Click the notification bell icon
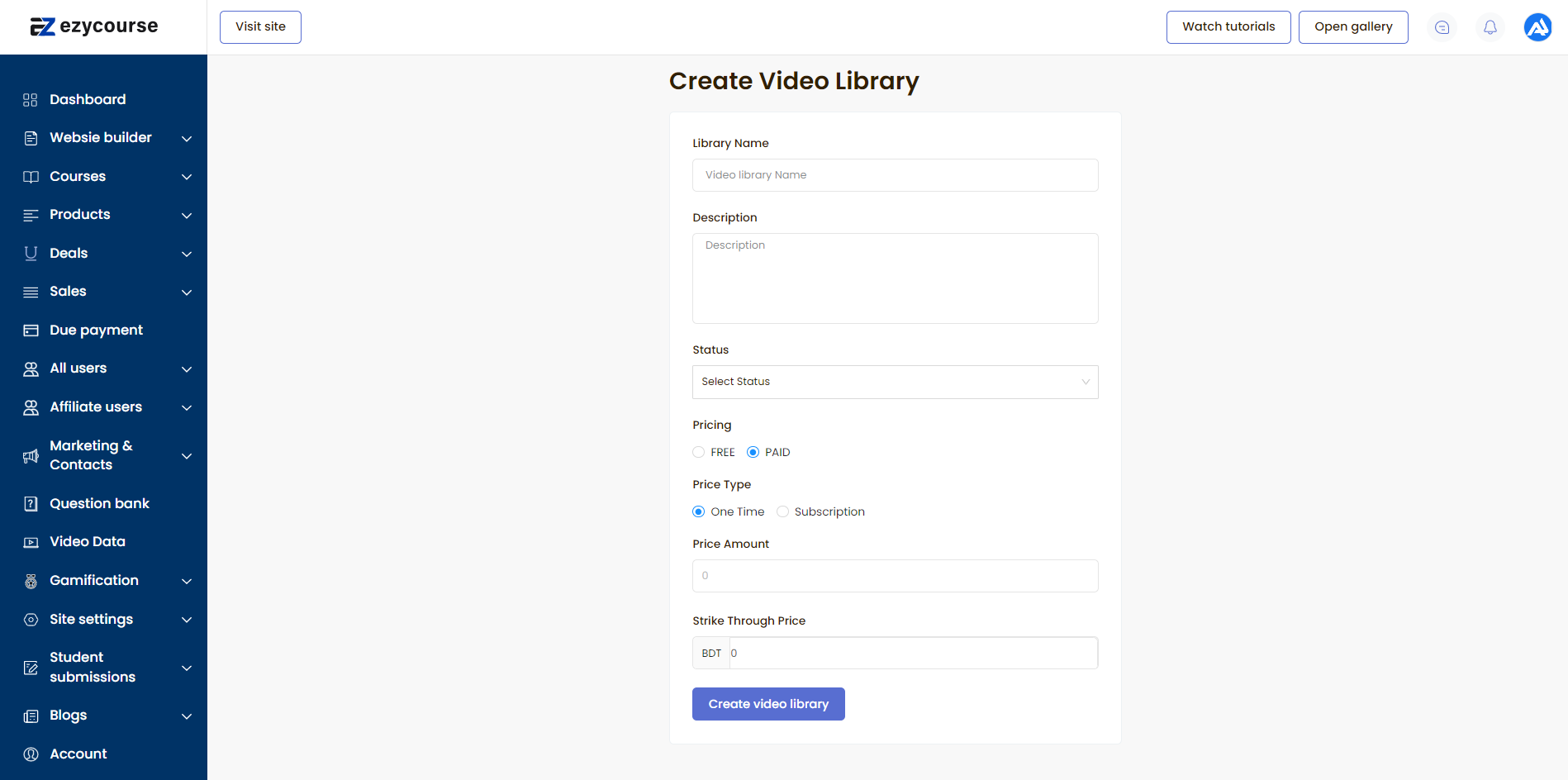This screenshot has width=1568, height=780. (x=1490, y=27)
